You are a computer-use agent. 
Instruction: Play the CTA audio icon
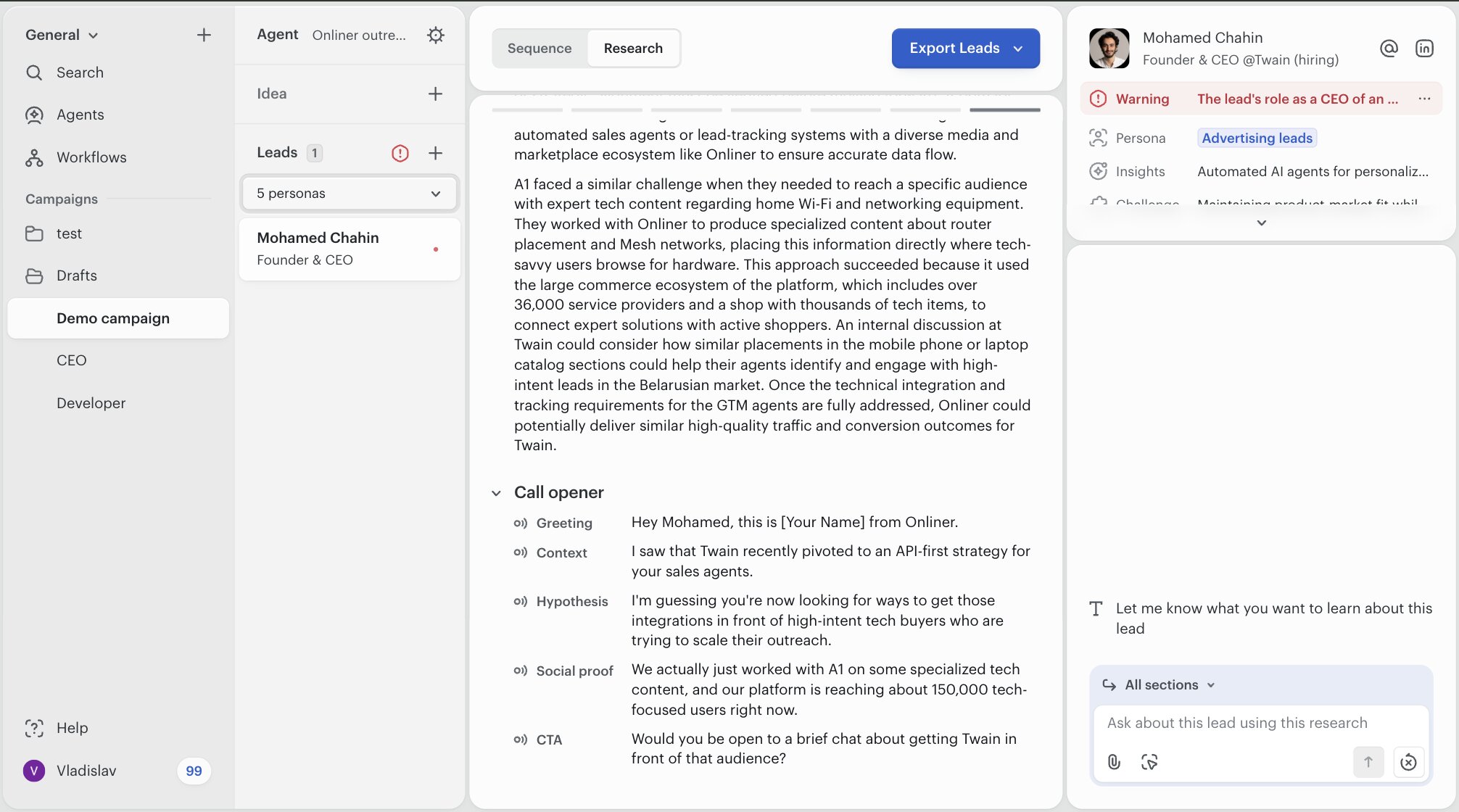520,739
